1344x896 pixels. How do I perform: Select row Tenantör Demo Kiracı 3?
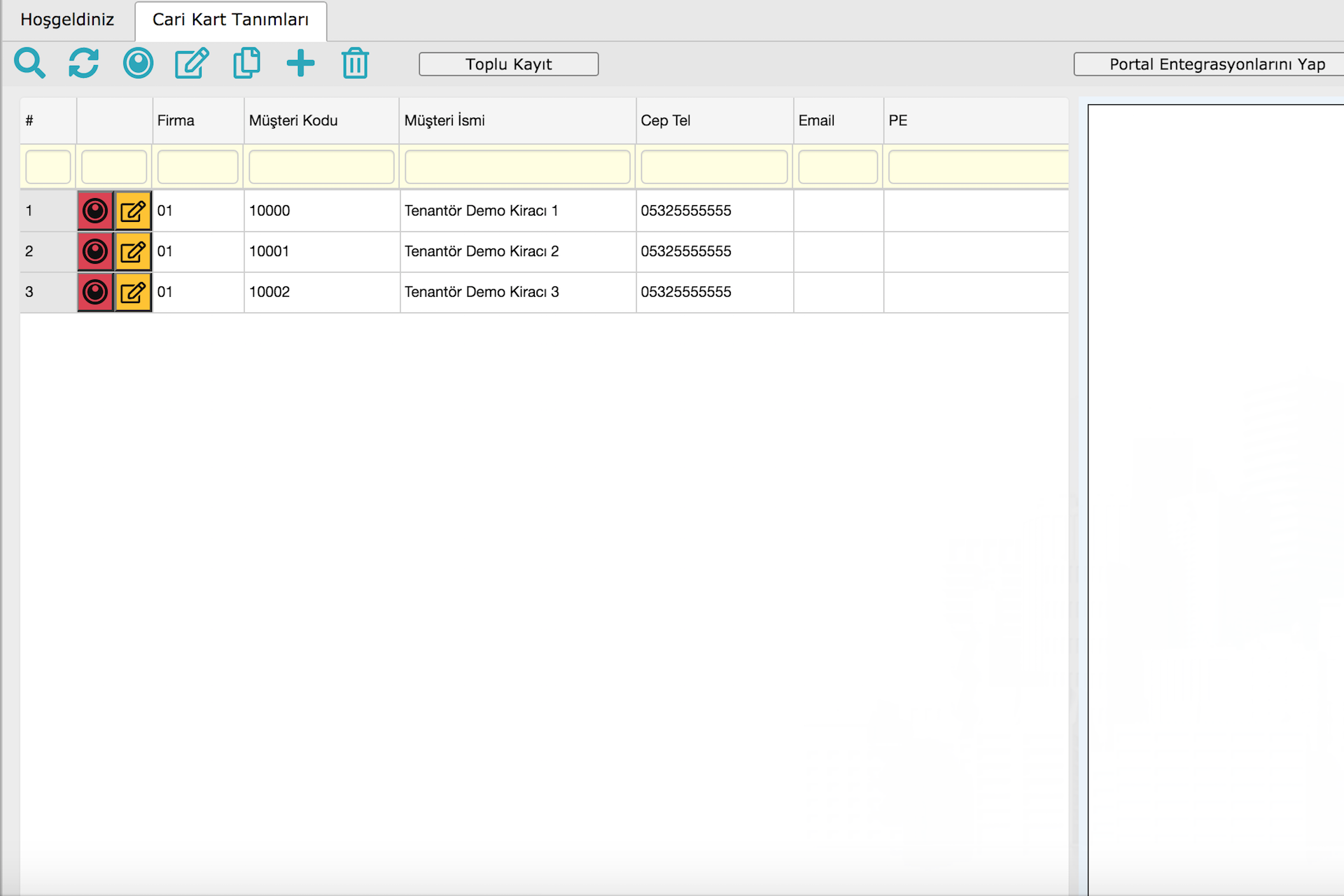point(482,292)
